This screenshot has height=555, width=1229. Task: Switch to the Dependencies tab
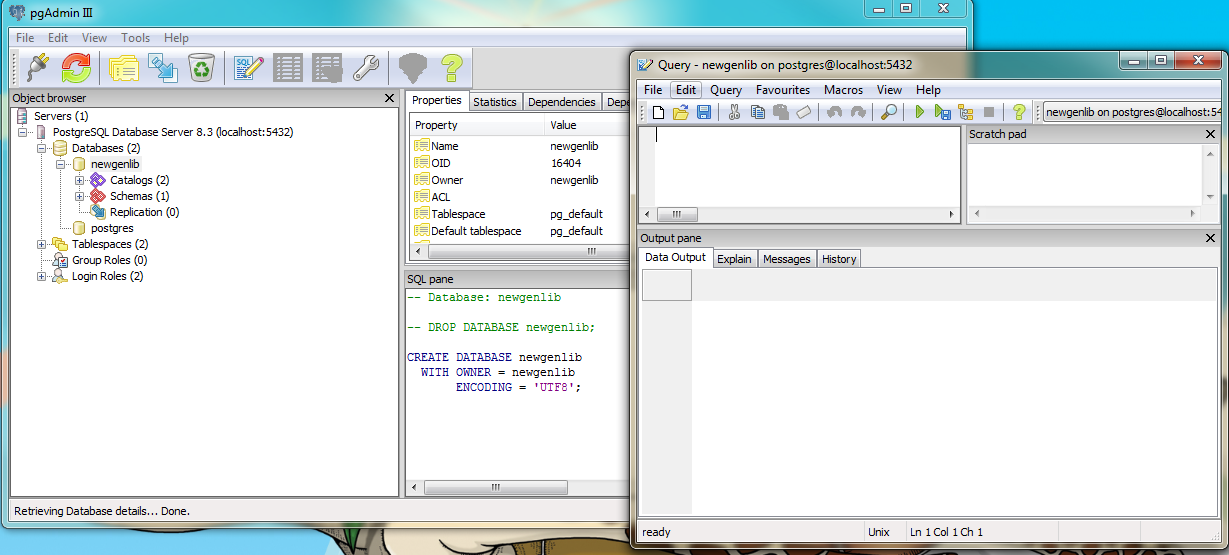pyautogui.click(x=562, y=102)
